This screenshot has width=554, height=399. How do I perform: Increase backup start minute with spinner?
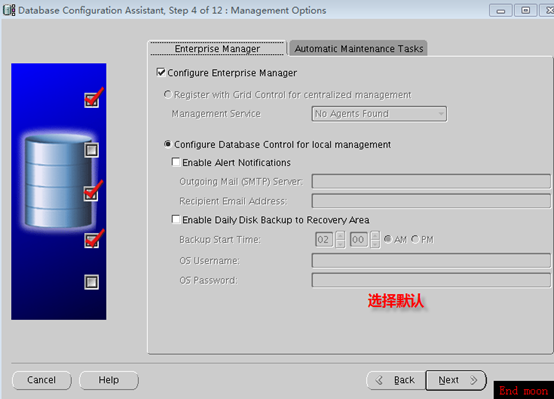(375, 236)
